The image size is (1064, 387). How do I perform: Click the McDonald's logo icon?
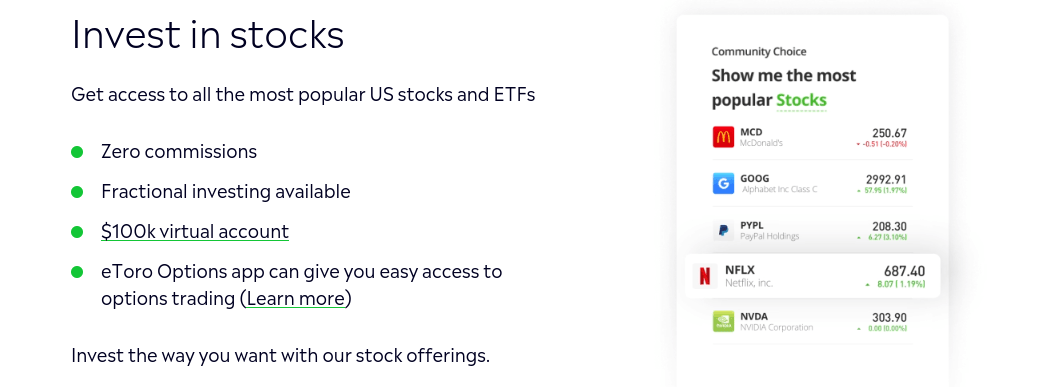click(723, 137)
